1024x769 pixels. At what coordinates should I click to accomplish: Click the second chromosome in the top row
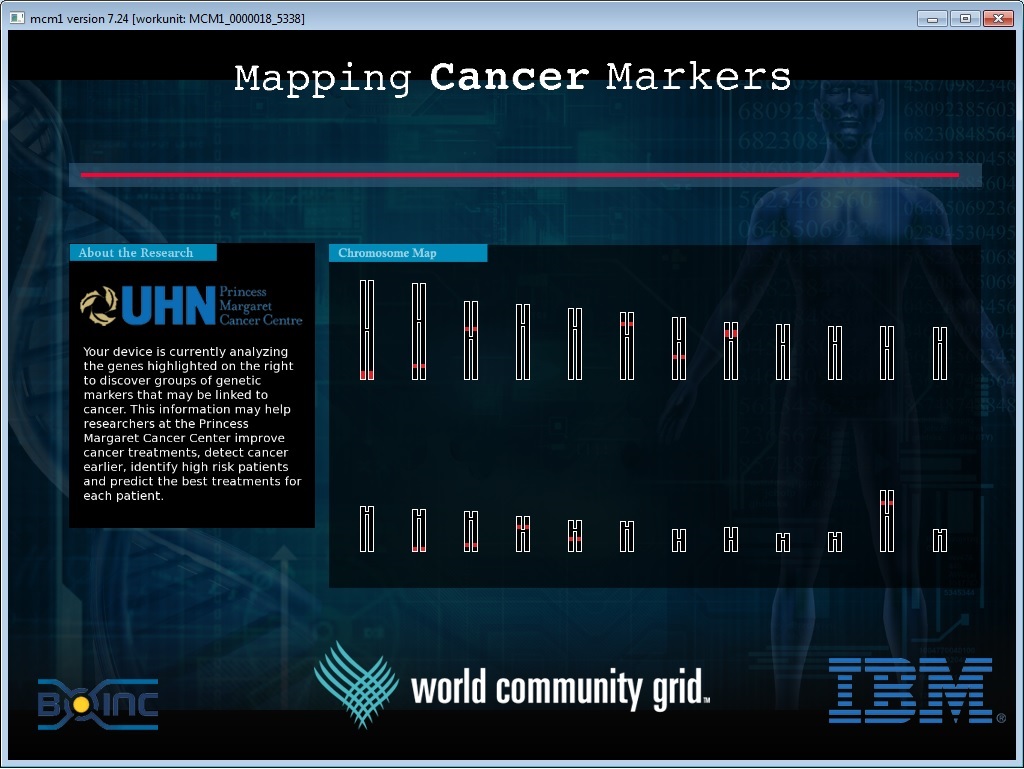coord(419,331)
